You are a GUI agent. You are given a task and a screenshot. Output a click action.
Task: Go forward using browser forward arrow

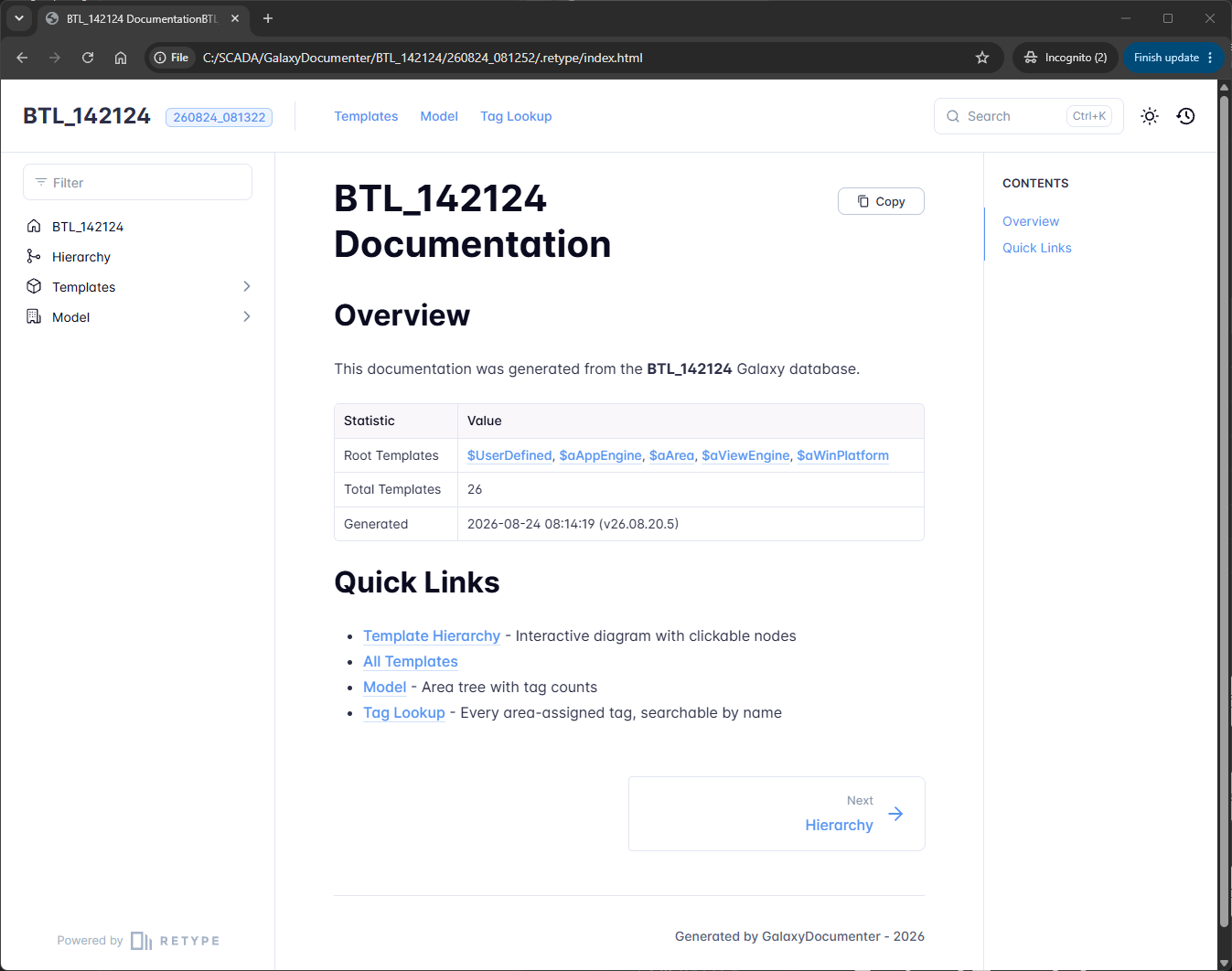pos(55,58)
